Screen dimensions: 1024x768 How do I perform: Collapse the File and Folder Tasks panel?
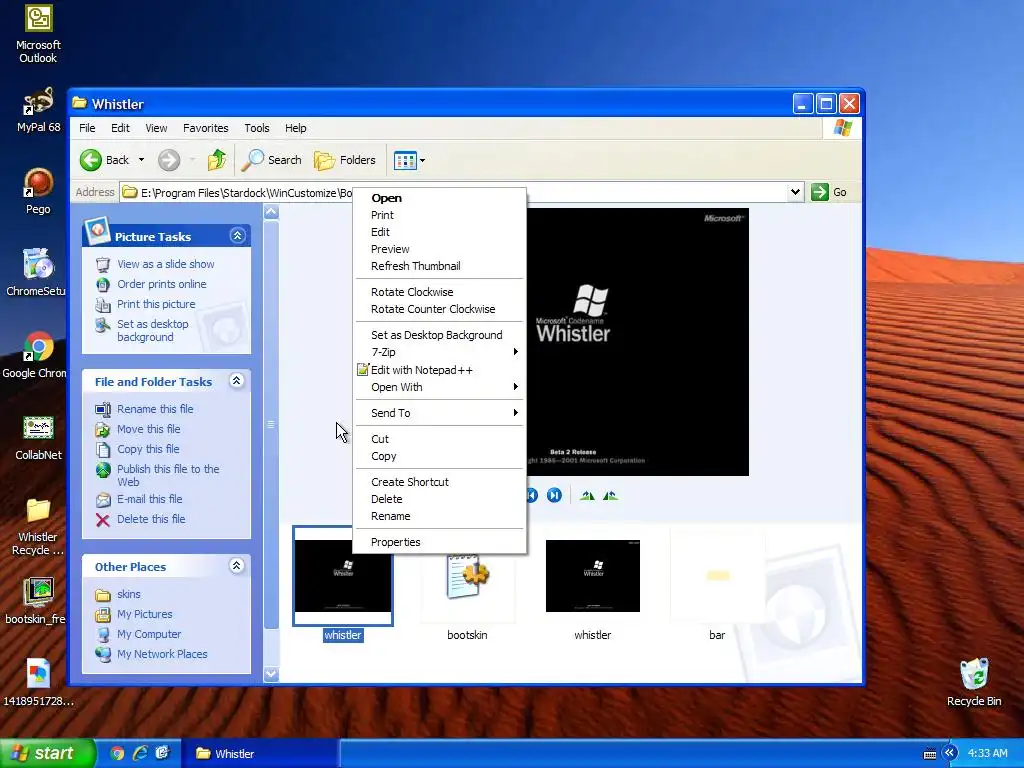[x=237, y=381]
